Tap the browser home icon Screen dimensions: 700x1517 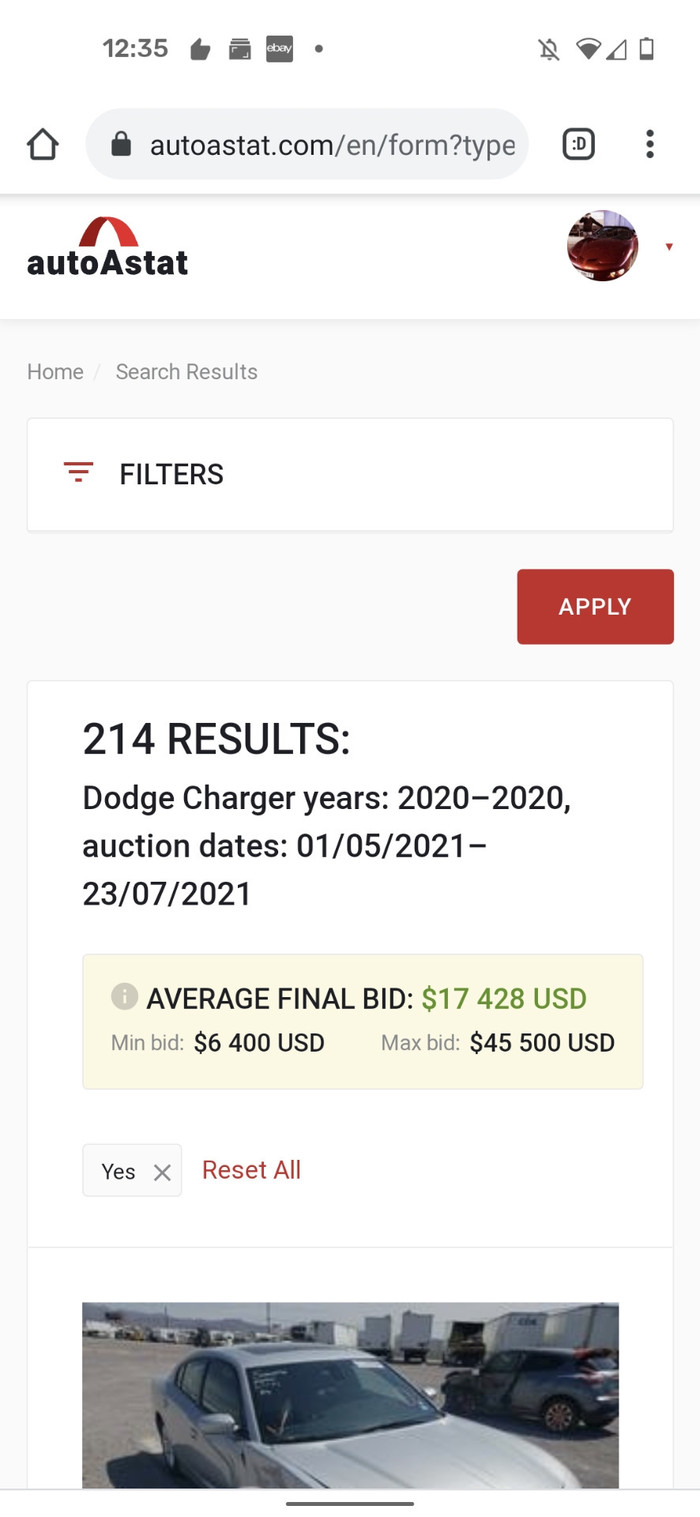pyautogui.click(x=43, y=145)
